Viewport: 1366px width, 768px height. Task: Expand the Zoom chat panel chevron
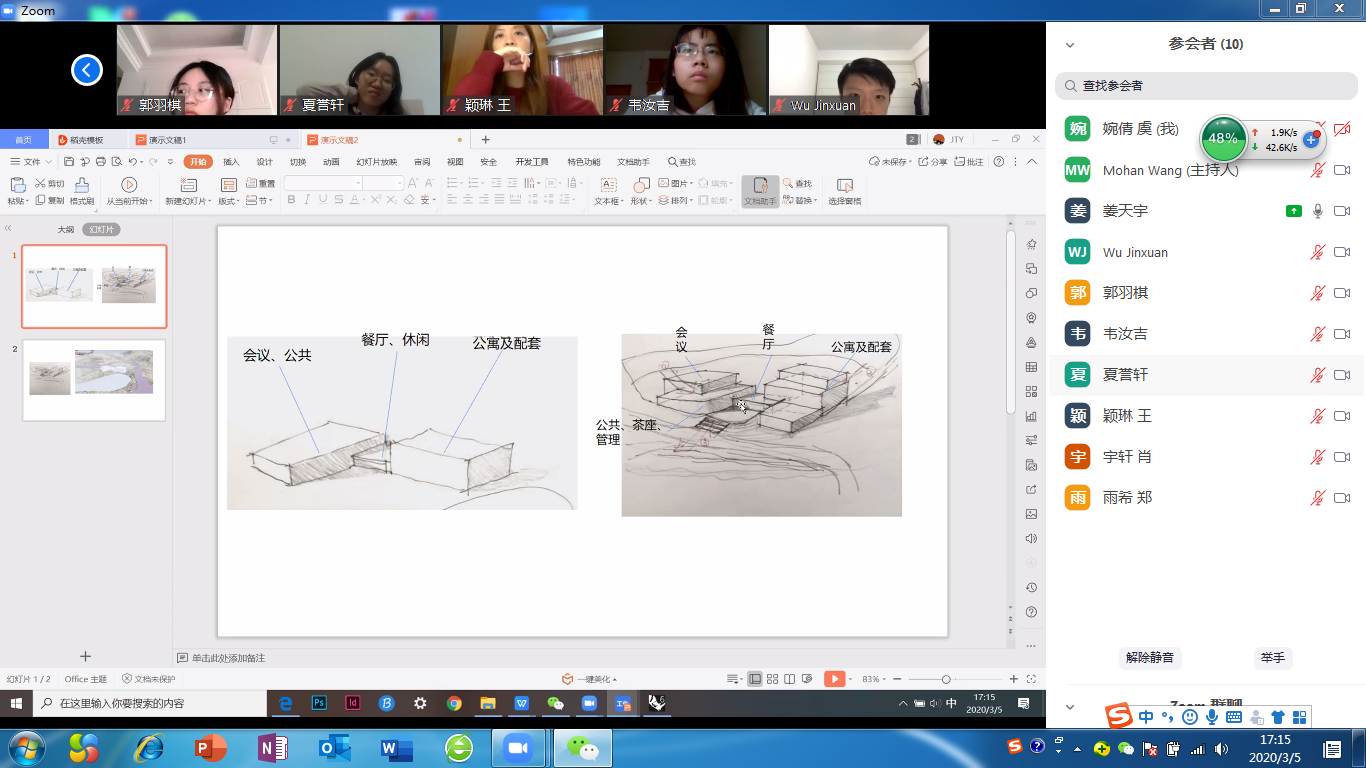(1070, 707)
